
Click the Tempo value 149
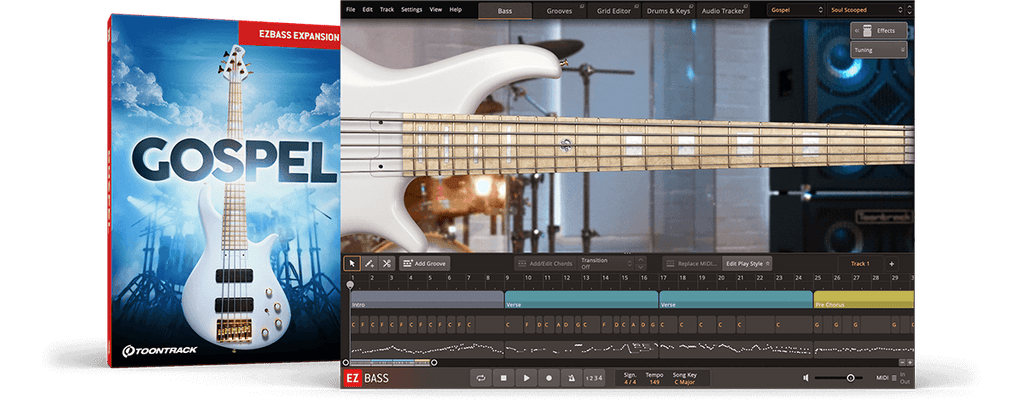[x=654, y=381]
